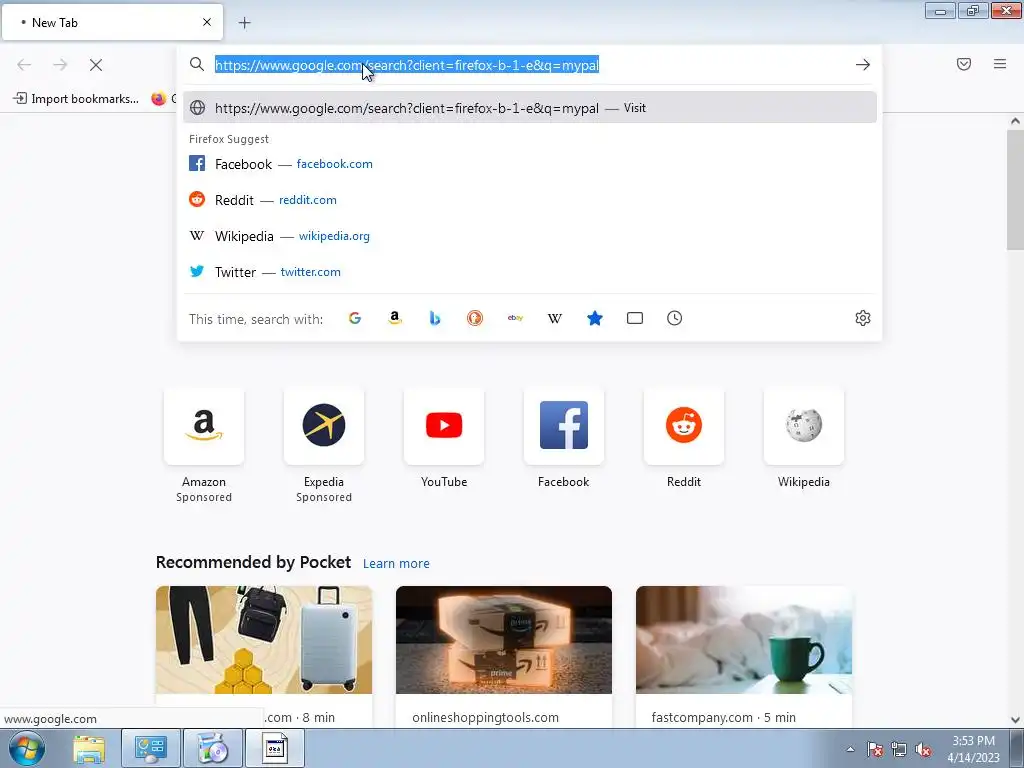Image resolution: width=1024 pixels, height=768 pixels.
Task: Search only bookmarks using the star icon
Action: coord(595,318)
